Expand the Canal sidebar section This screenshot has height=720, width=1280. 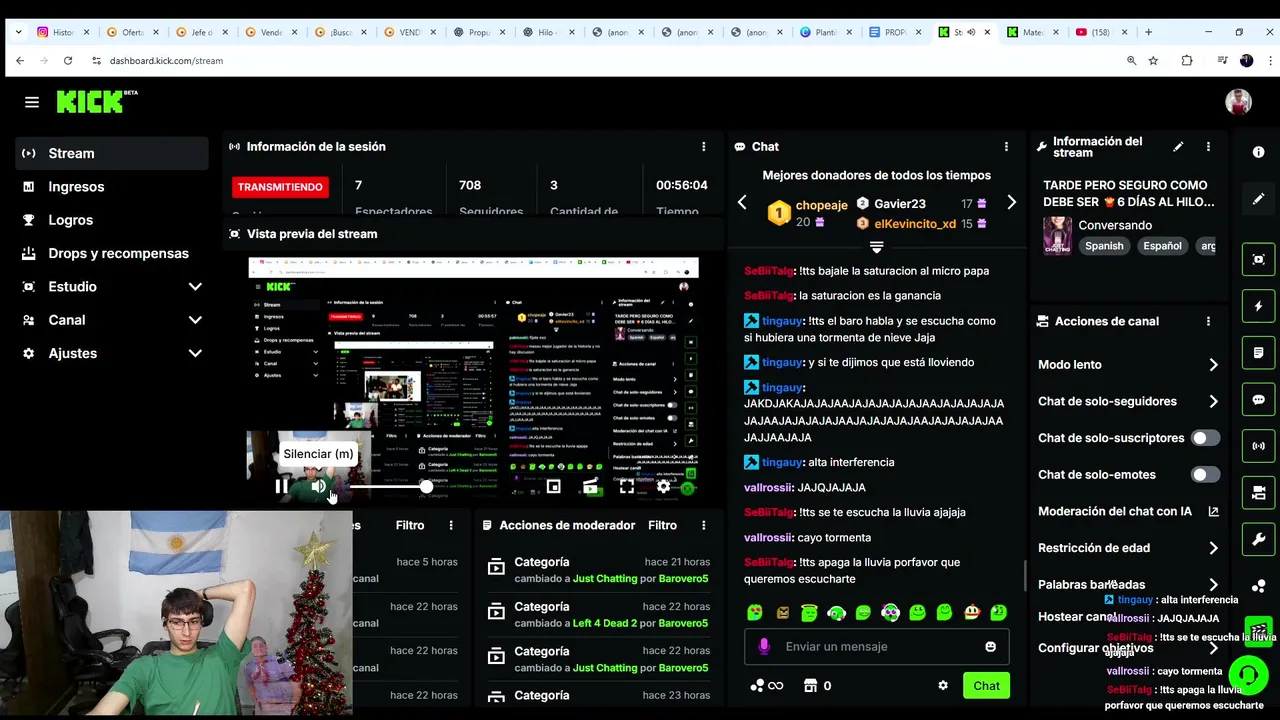pos(112,320)
